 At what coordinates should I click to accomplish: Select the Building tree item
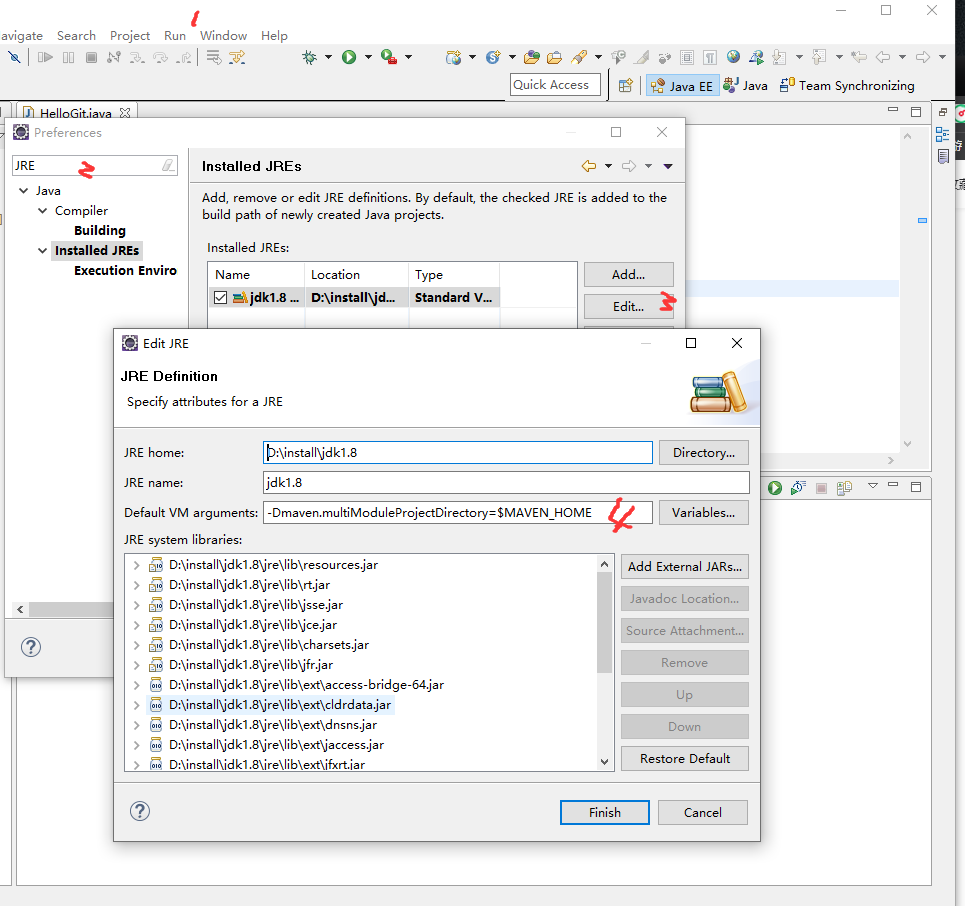point(100,231)
